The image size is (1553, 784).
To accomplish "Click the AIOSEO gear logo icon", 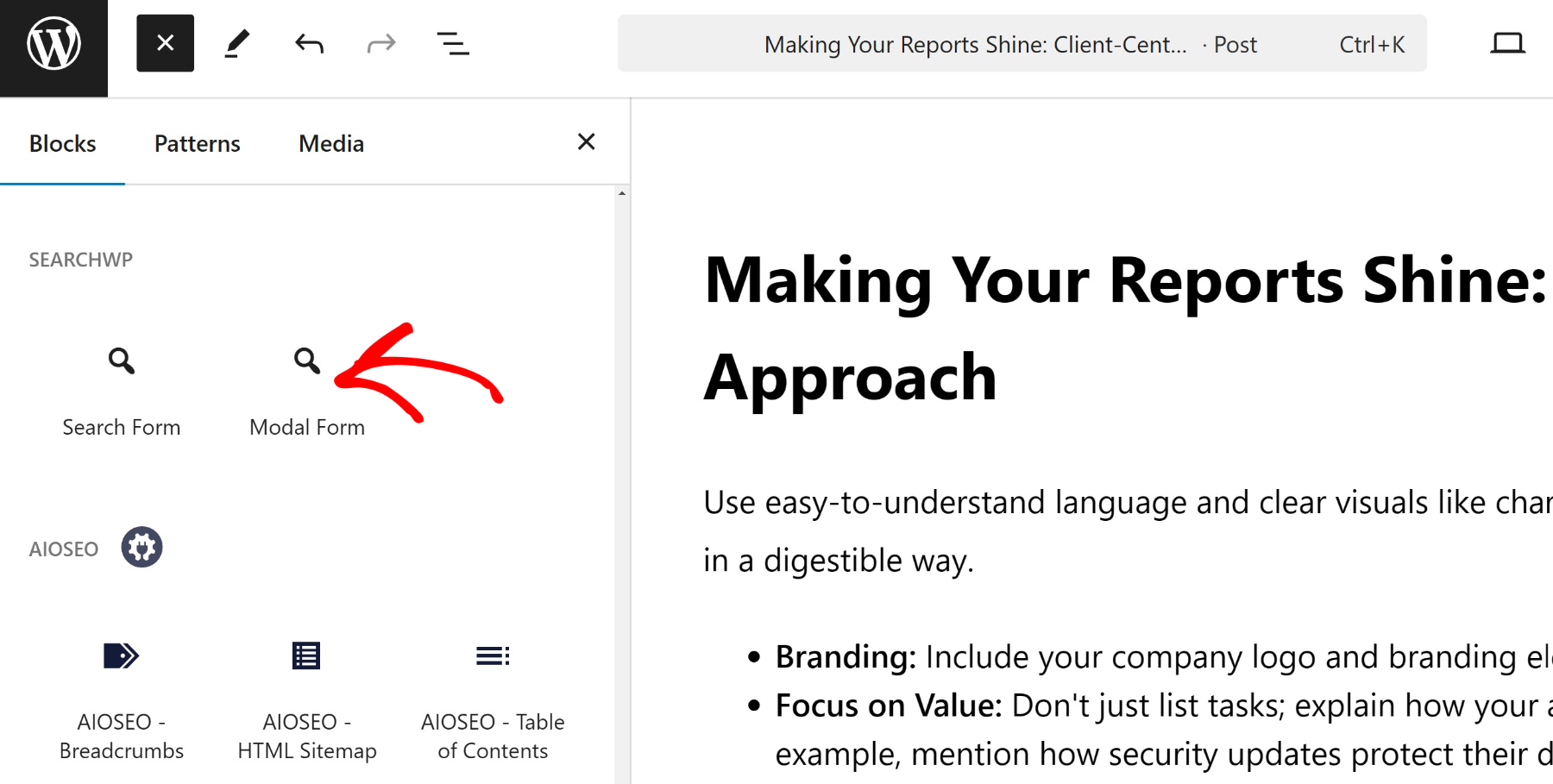I will (141, 548).
